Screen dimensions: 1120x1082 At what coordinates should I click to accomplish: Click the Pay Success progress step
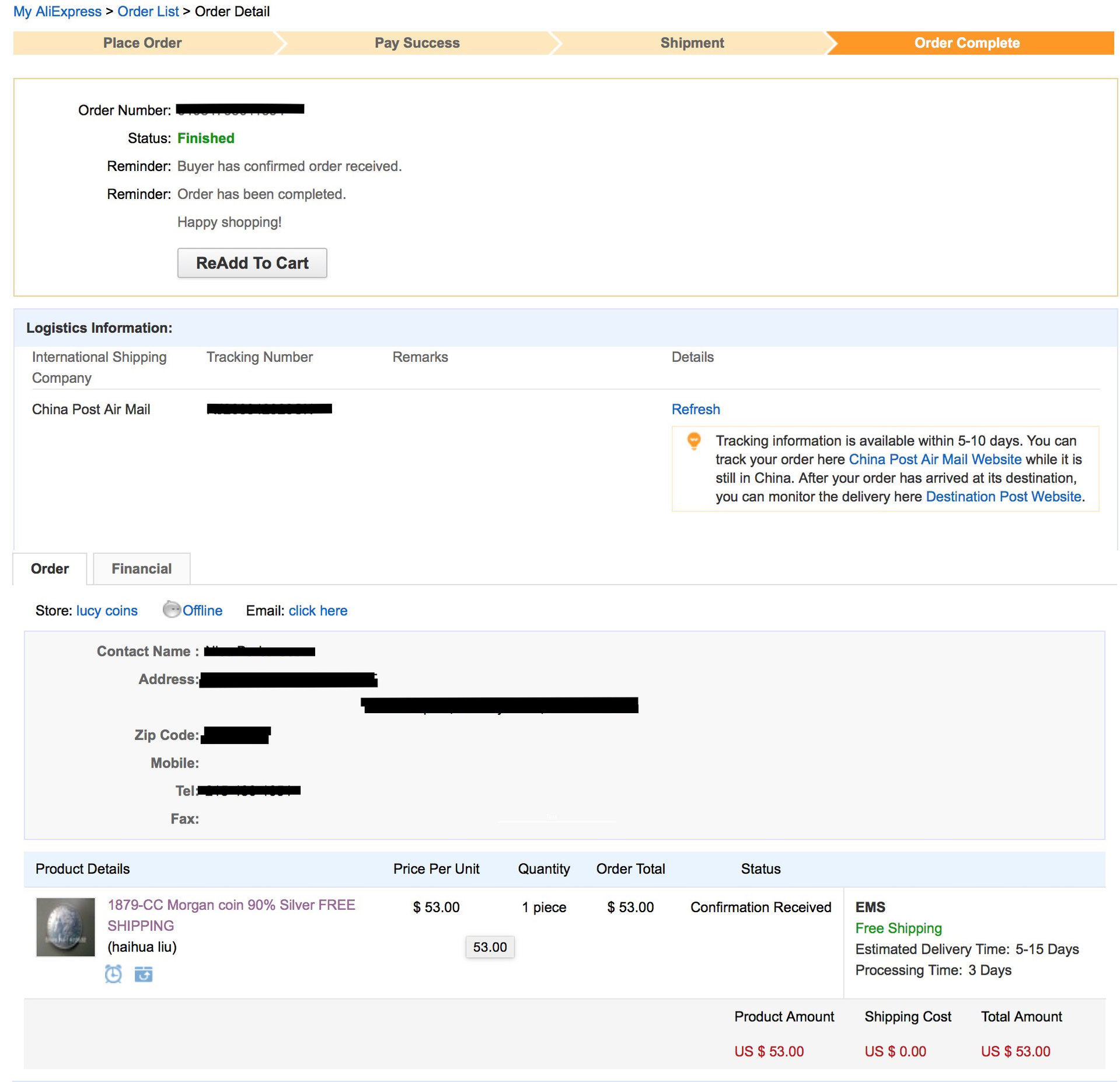coord(417,43)
